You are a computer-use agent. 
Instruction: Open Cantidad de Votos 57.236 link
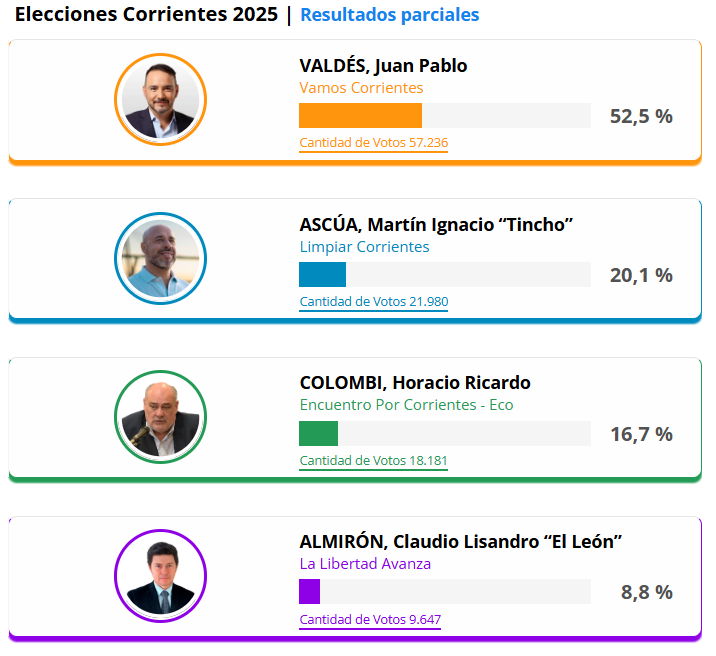374,143
